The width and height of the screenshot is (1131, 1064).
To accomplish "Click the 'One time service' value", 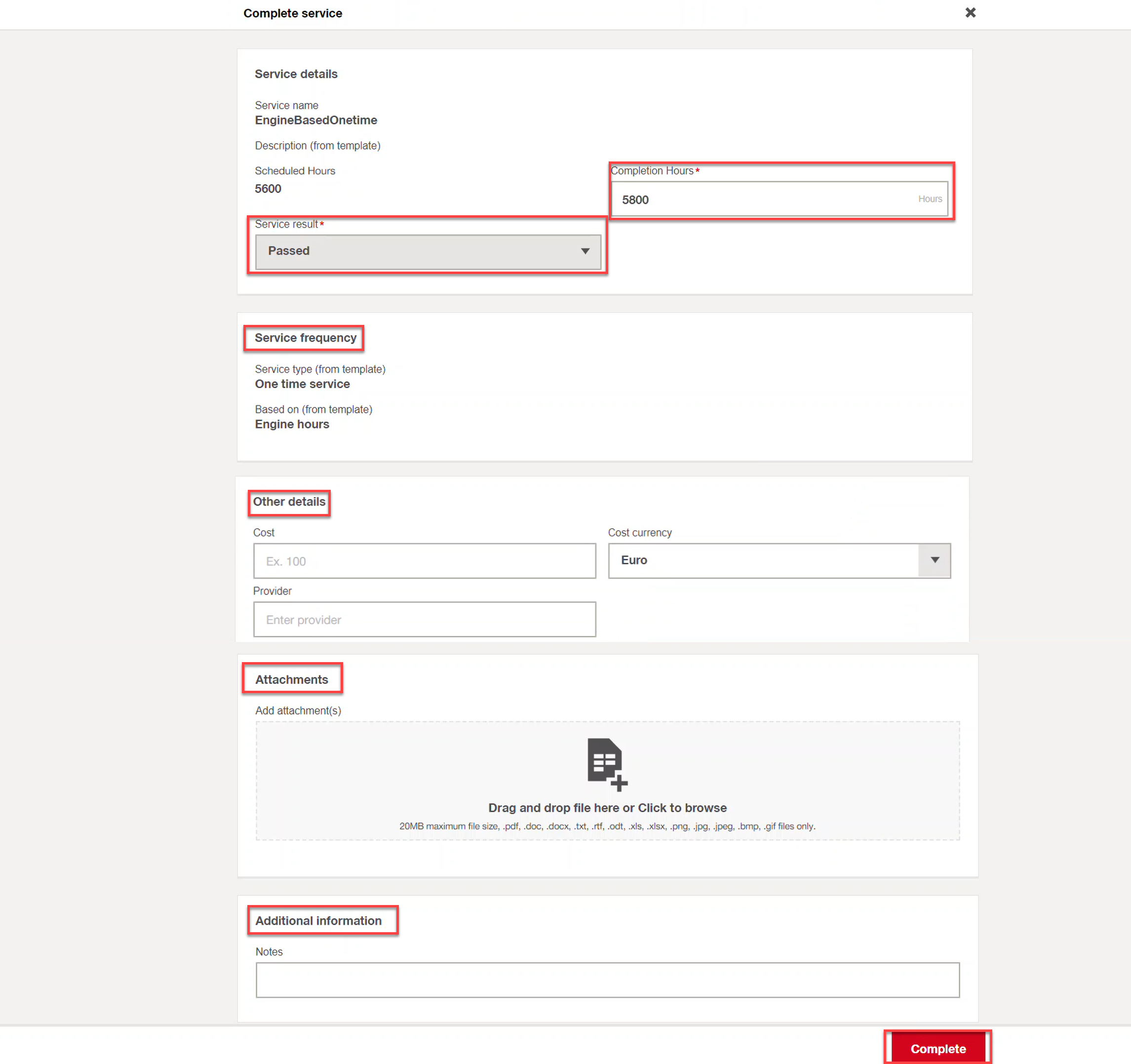I will point(302,384).
